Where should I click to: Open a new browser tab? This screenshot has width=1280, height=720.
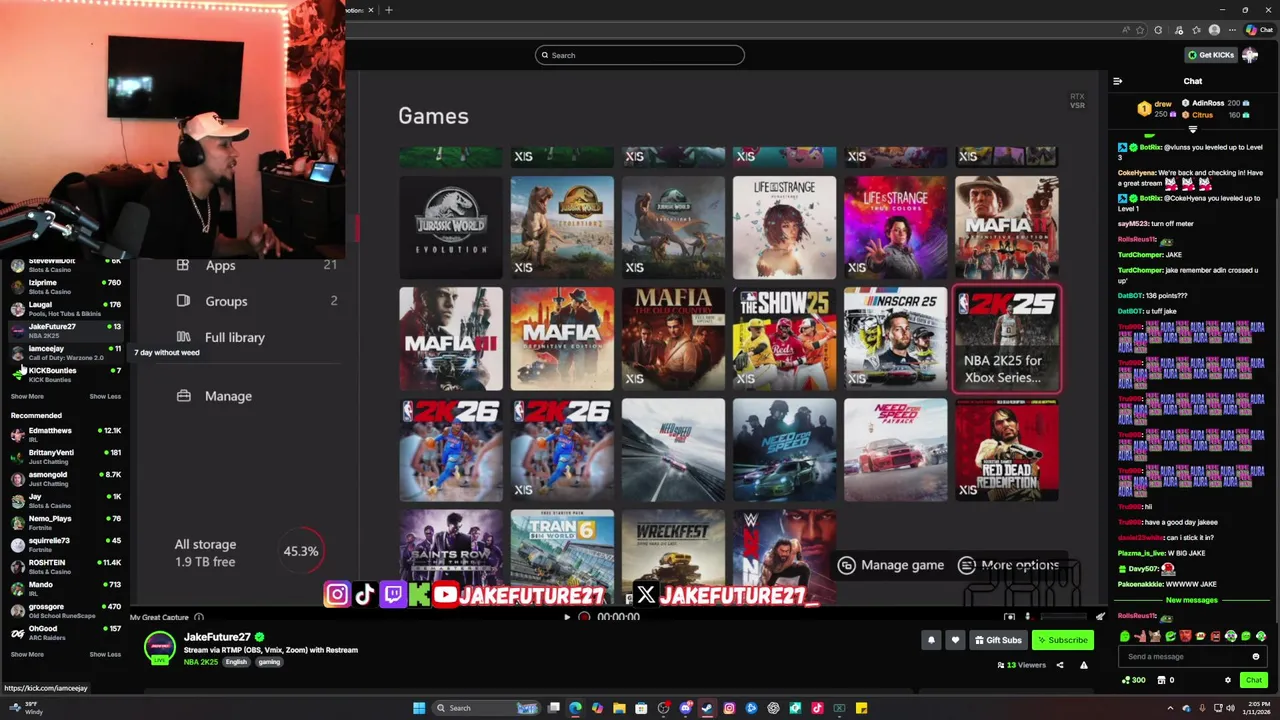pyautogui.click(x=388, y=10)
